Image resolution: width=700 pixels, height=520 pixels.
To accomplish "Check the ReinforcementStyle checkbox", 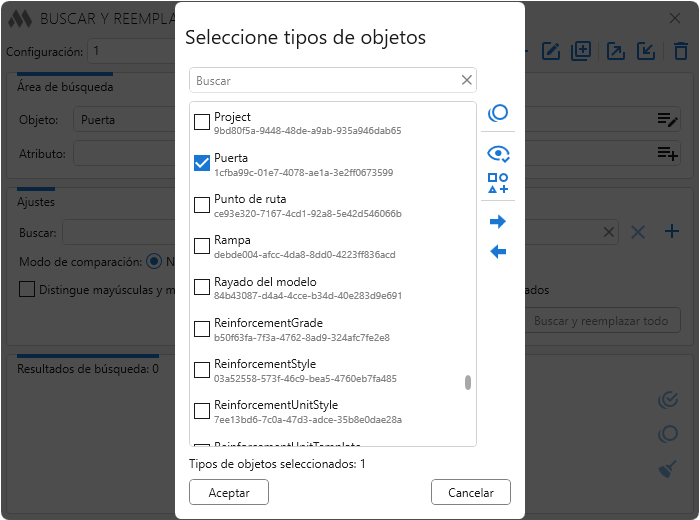I will pos(202,370).
